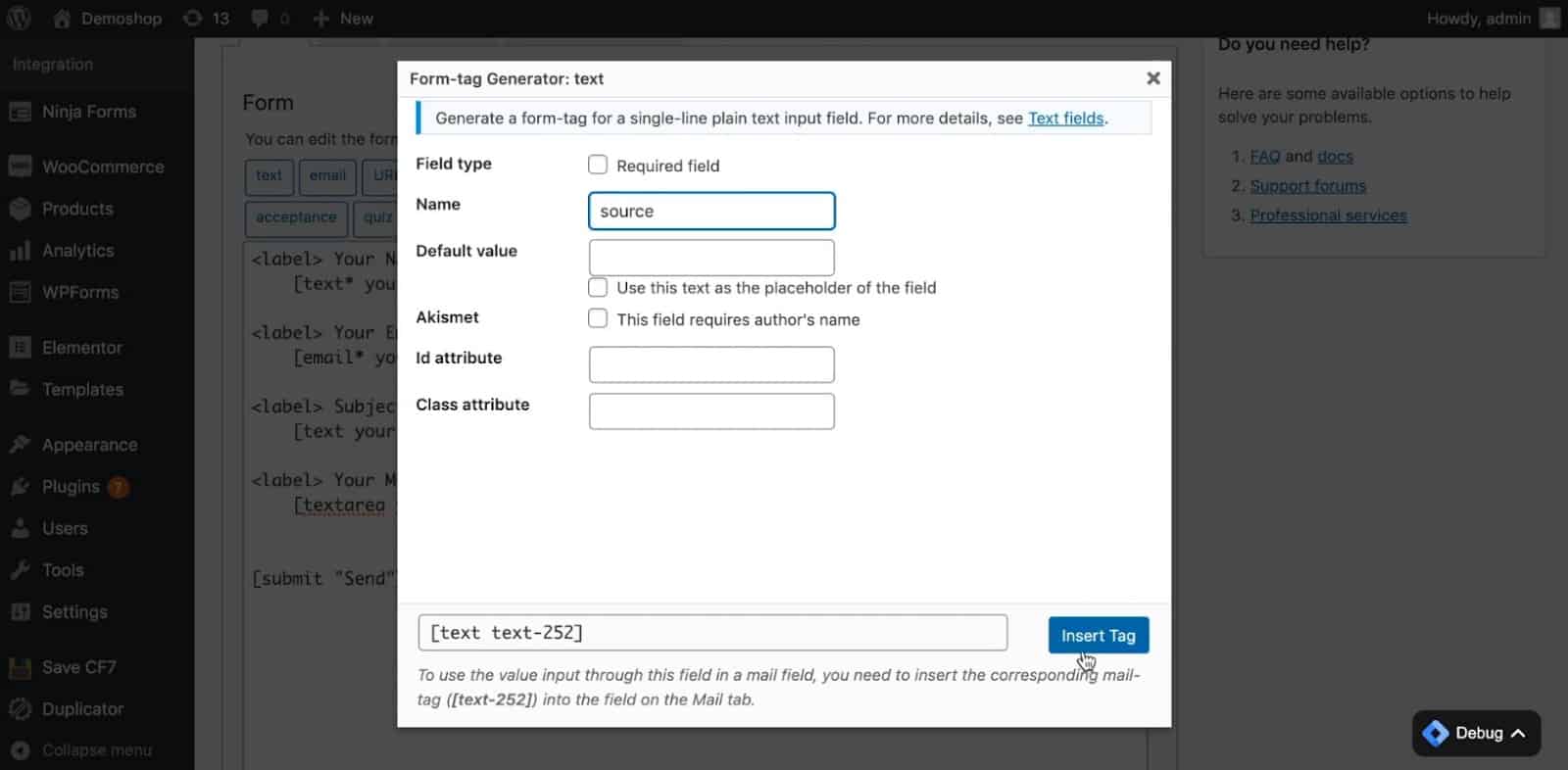
Task: Open the Ninja Forms menu item
Action: tap(88, 112)
